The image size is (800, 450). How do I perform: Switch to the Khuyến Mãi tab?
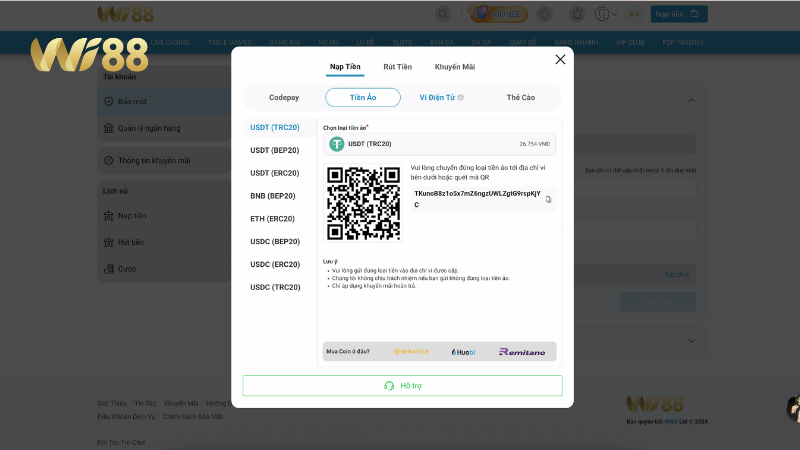tap(454, 67)
